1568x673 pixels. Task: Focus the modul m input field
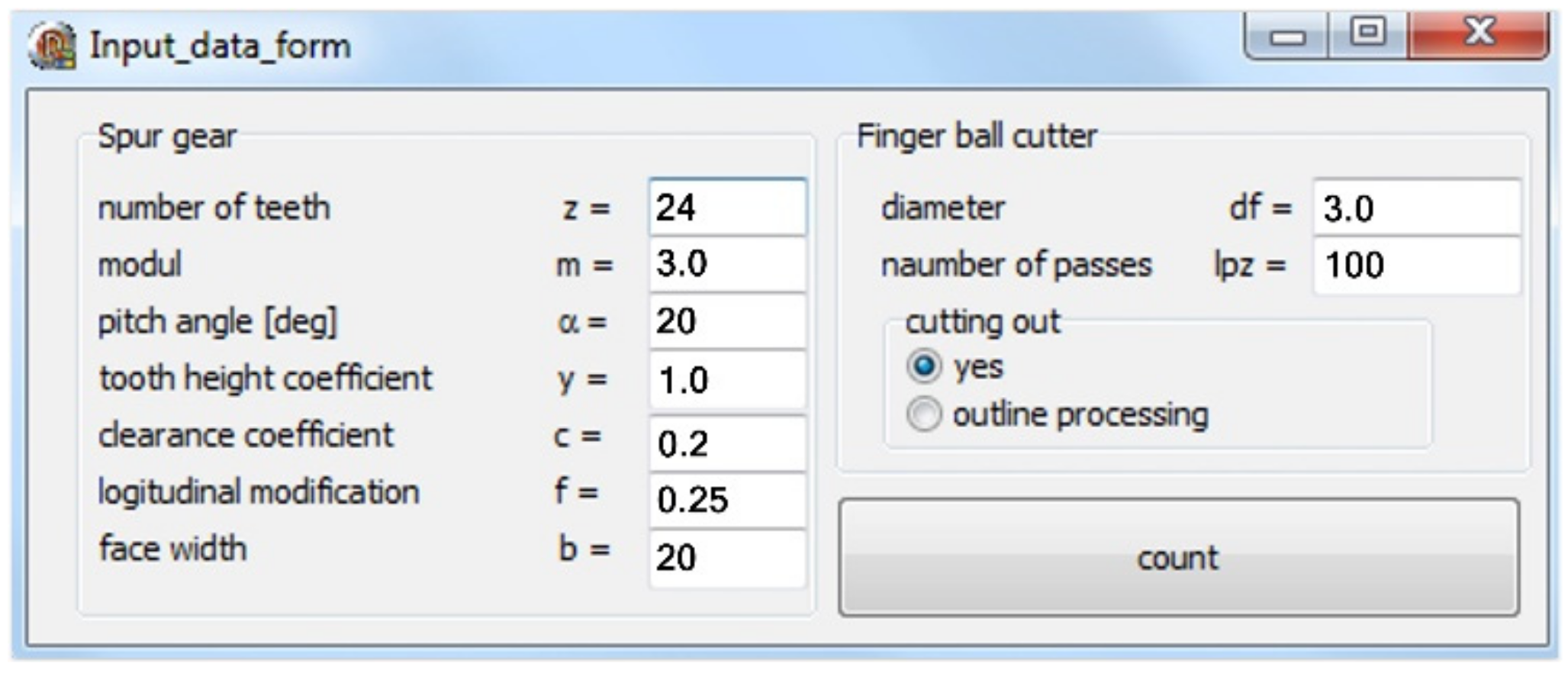pos(727,264)
